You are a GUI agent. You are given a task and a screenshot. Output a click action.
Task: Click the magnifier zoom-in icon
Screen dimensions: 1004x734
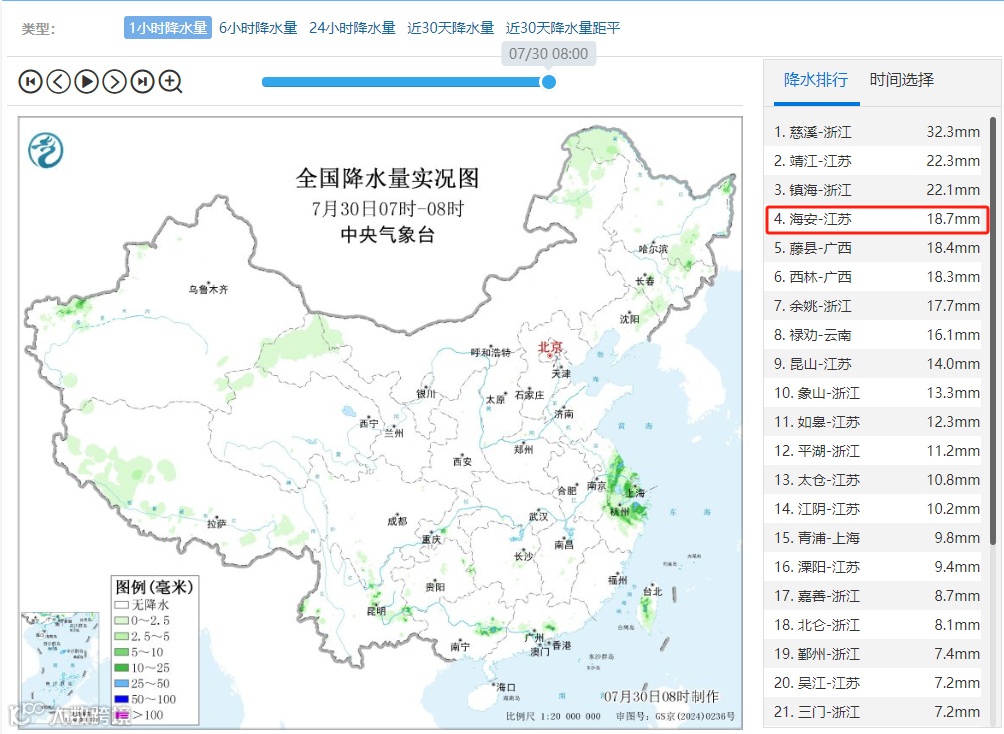click(x=170, y=81)
